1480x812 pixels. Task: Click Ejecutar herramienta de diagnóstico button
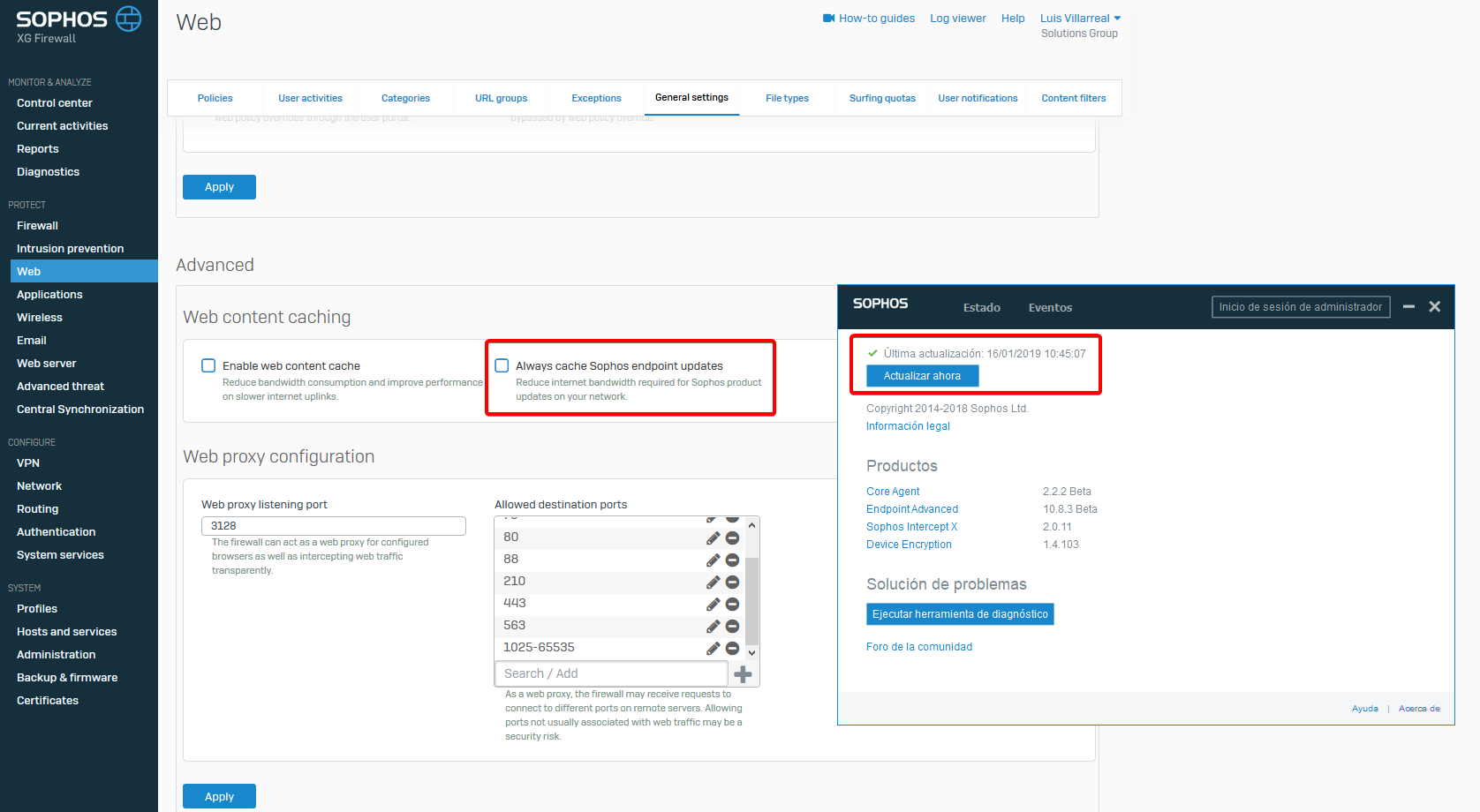(960, 614)
